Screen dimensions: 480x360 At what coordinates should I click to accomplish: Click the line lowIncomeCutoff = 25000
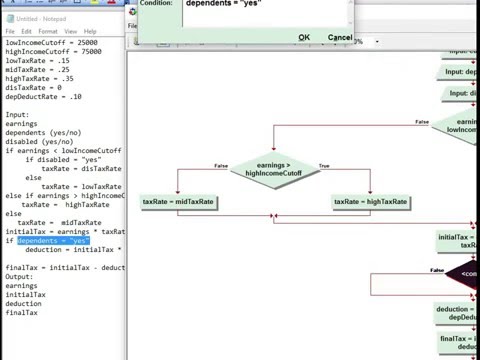[51, 43]
